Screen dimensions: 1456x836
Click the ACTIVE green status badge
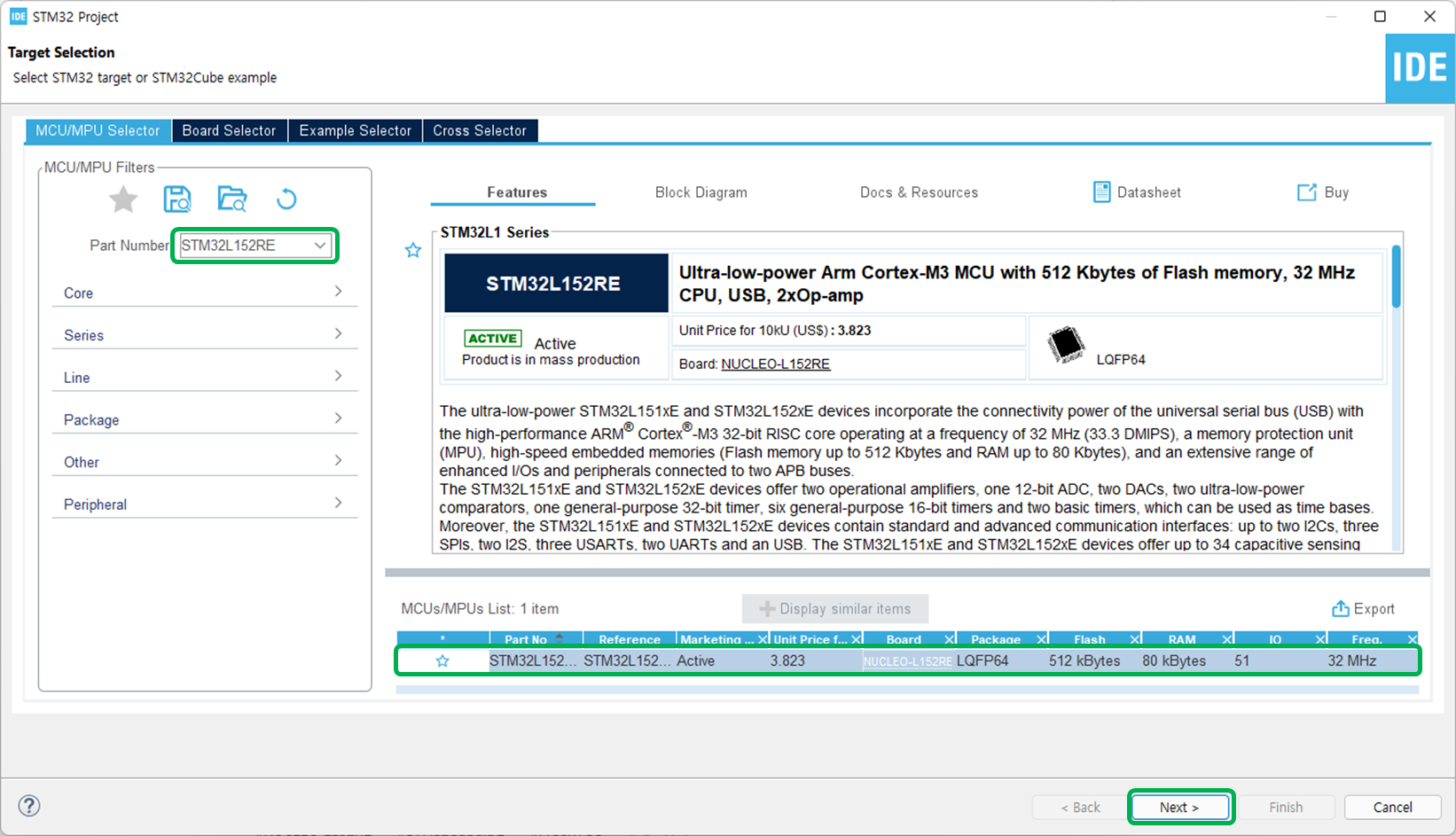point(493,339)
